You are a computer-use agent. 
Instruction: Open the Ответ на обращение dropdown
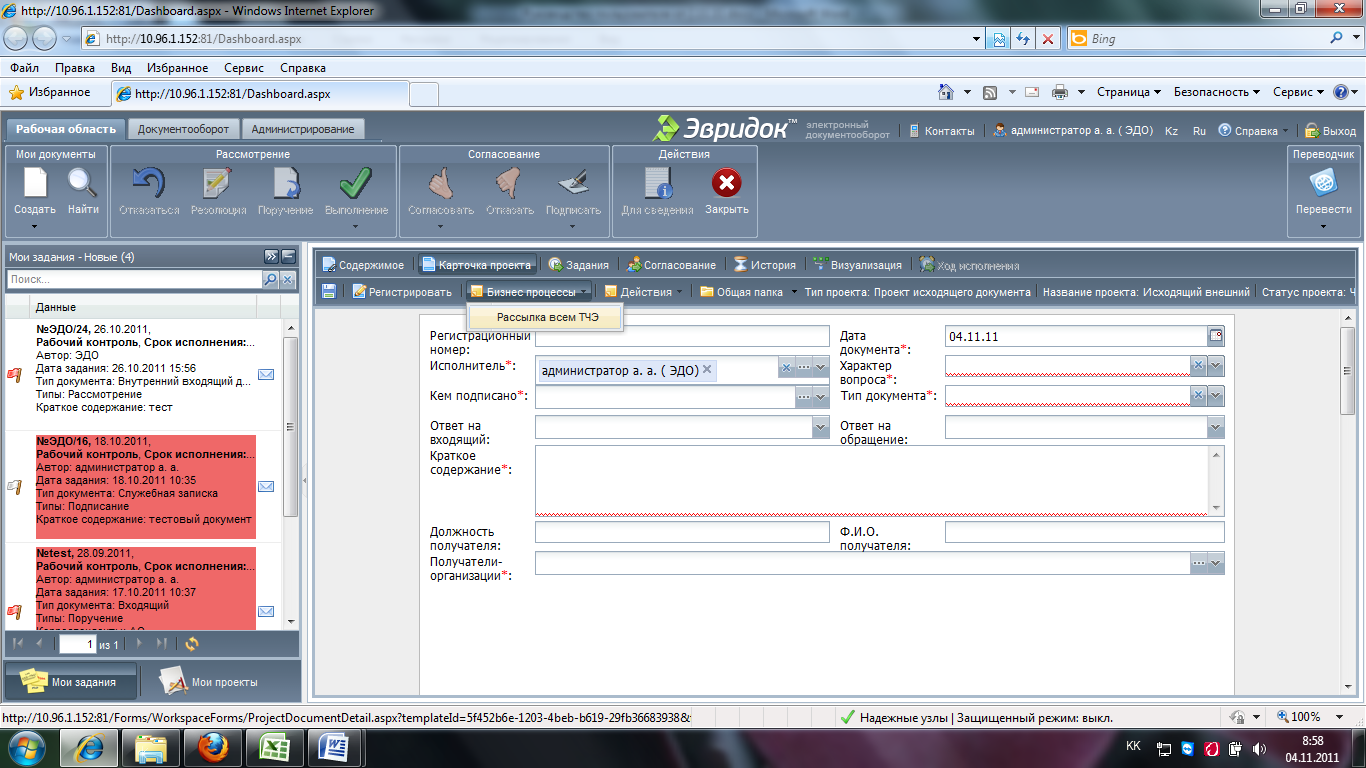click(x=1216, y=427)
